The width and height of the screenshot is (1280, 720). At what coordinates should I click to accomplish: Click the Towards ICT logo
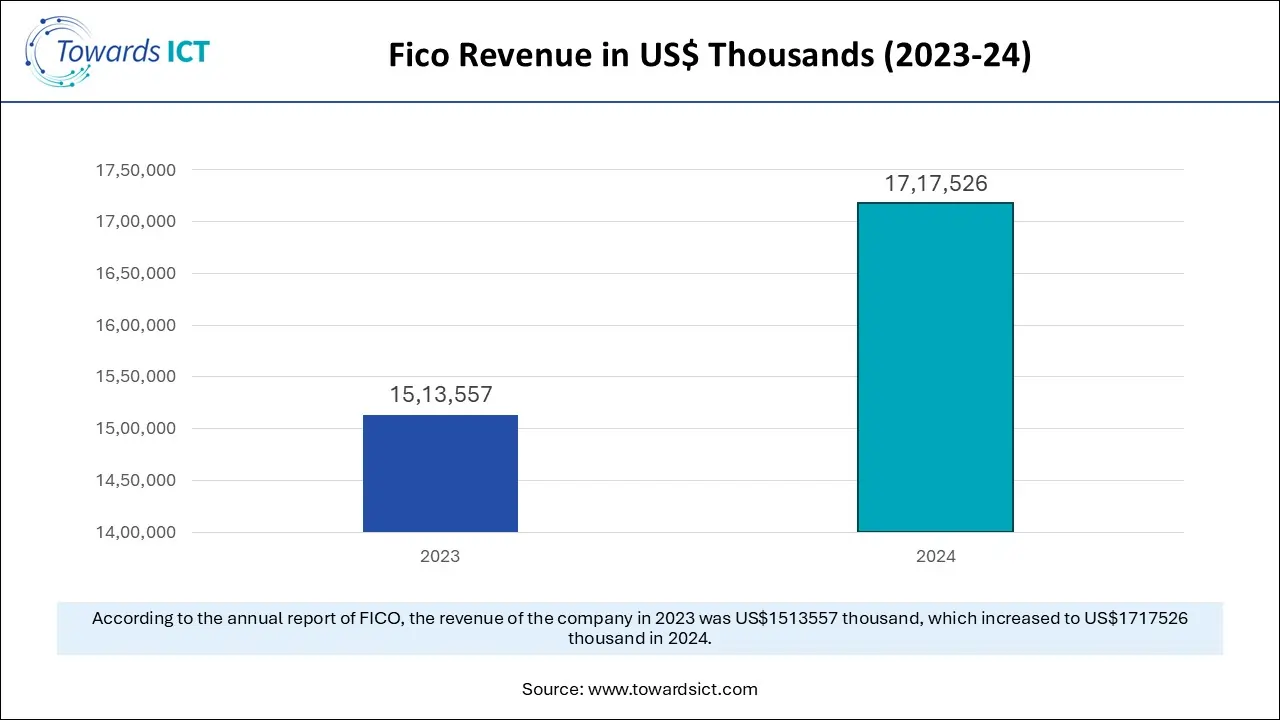pyautogui.click(x=117, y=50)
